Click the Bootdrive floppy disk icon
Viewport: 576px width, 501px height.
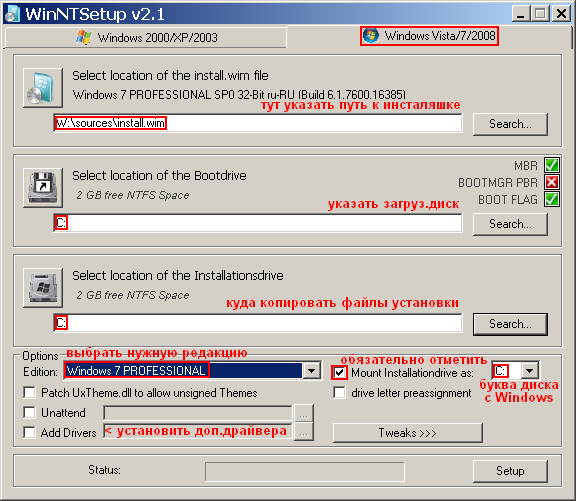click(43, 188)
